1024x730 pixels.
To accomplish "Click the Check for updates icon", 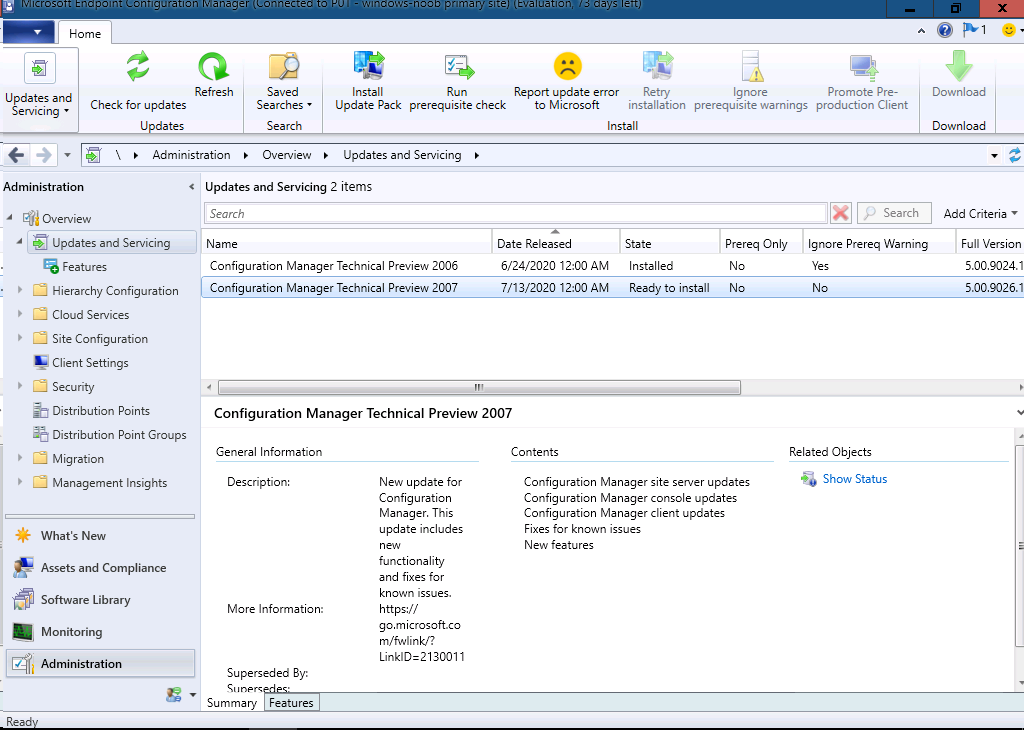I will pos(138,67).
